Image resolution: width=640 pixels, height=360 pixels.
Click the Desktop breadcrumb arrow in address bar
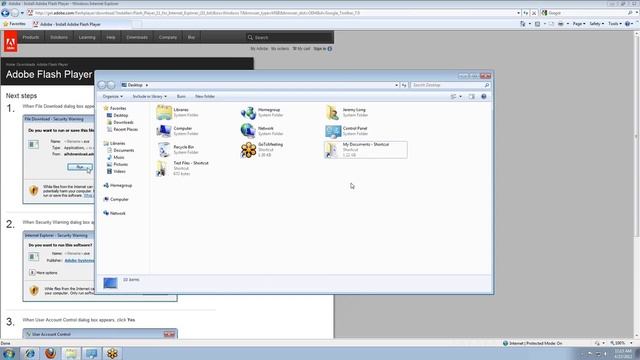[x=147, y=85]
